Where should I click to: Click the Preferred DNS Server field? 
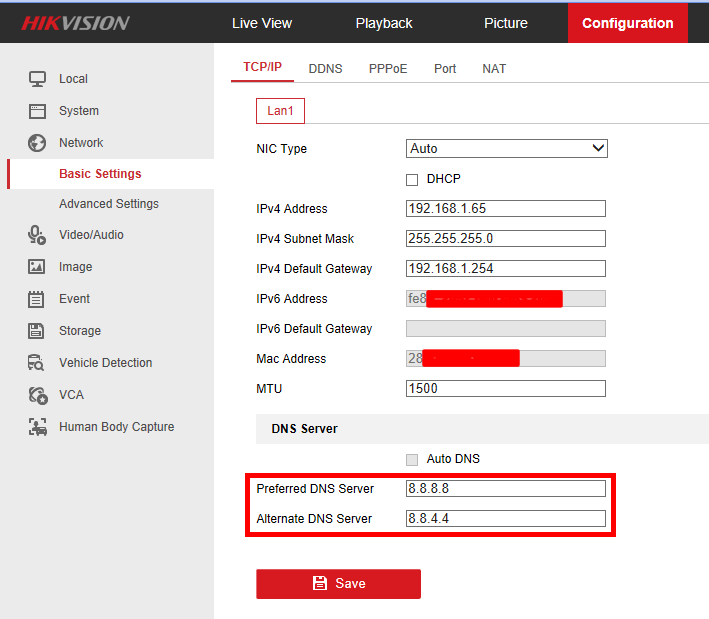click(x=506, y=489)
